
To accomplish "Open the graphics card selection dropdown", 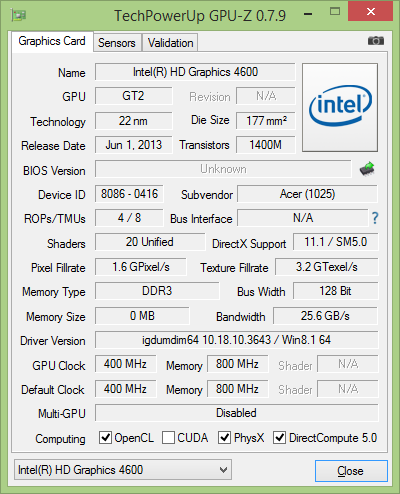I will [123, 470].
